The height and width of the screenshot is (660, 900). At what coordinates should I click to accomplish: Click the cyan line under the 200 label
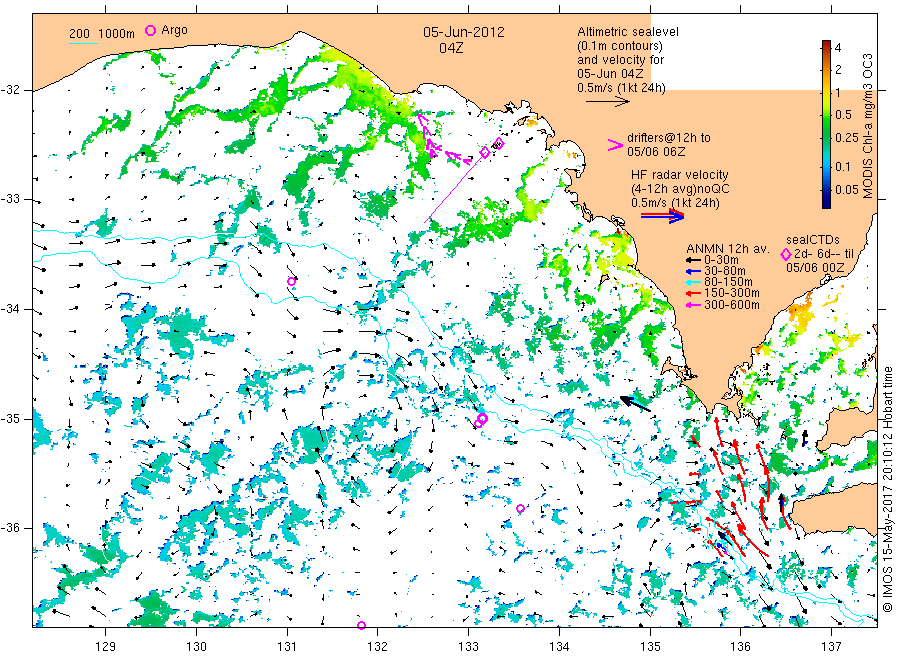pos(83,43)
